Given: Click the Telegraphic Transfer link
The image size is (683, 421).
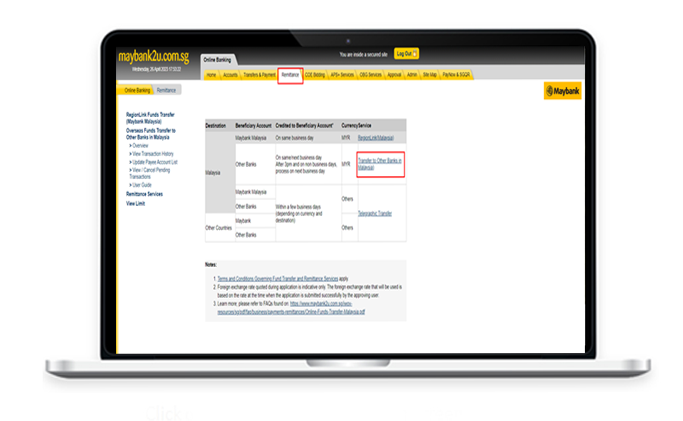Looking at the screenshot, I should [x=375, y=213].
